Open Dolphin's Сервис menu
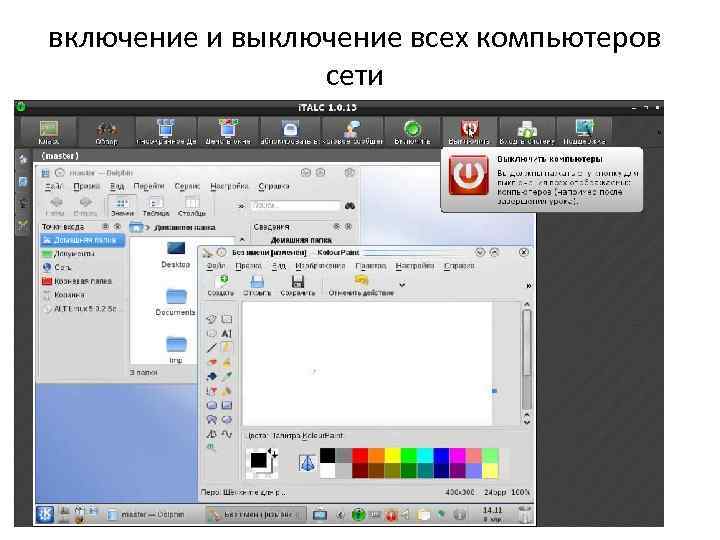720x540 pixels. click(187, 186)
